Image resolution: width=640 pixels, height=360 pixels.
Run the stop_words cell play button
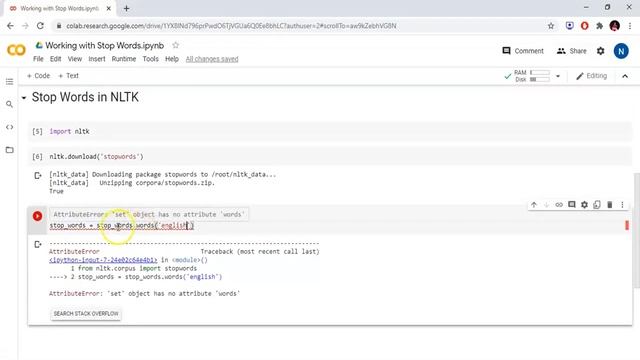point(37,216)
